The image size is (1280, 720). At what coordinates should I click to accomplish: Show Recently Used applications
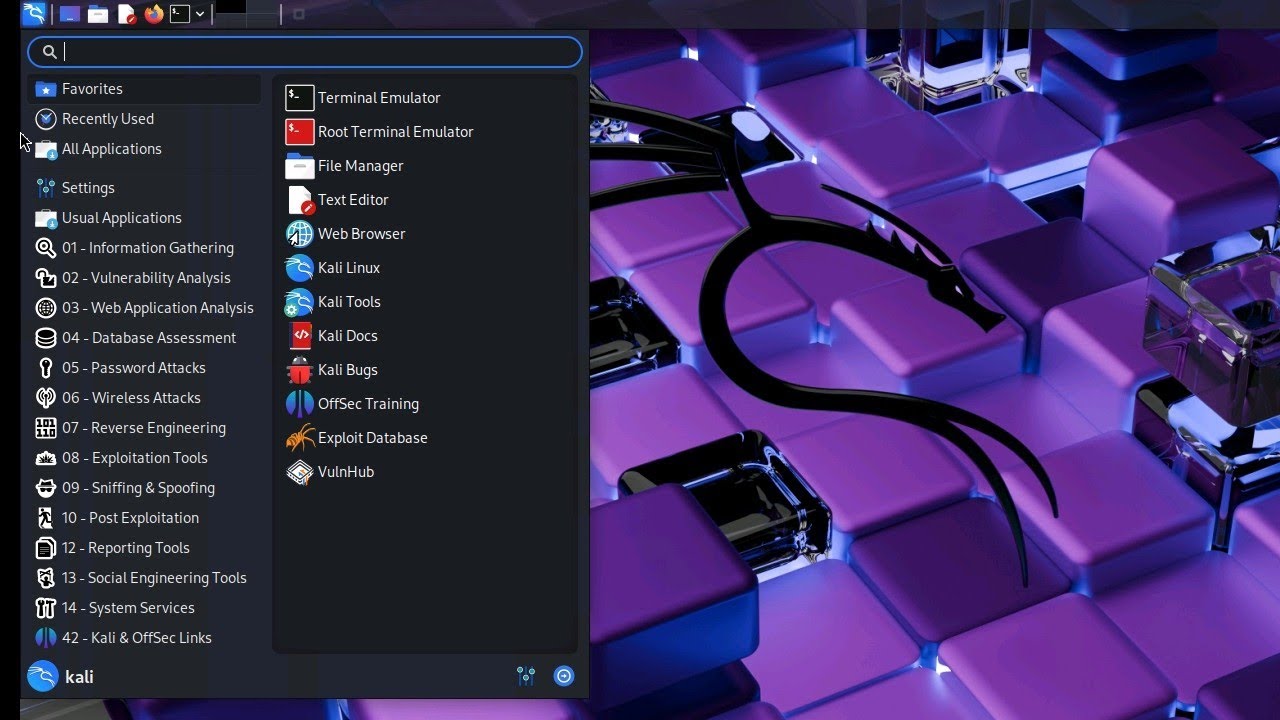144,119
